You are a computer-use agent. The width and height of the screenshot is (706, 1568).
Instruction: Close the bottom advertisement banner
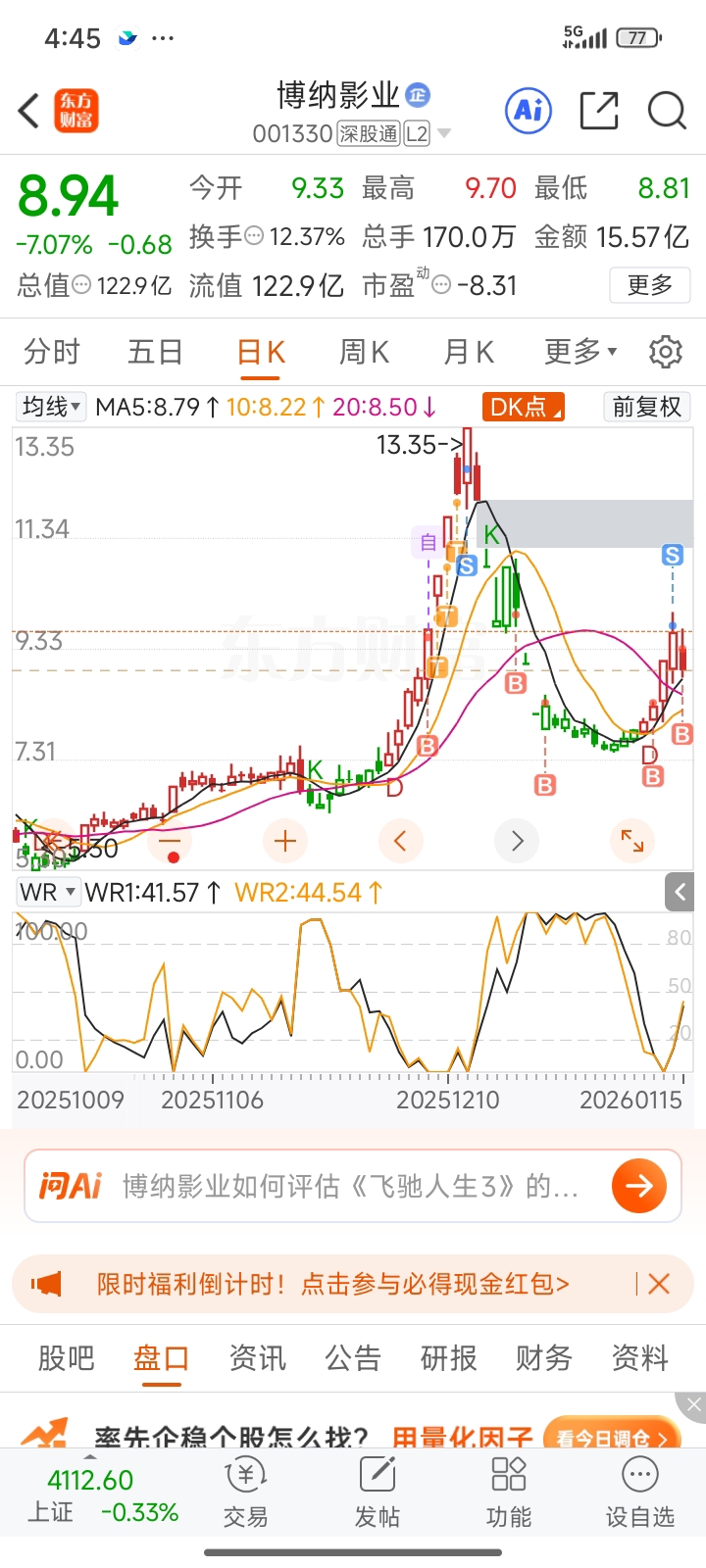coord(694,1404)
